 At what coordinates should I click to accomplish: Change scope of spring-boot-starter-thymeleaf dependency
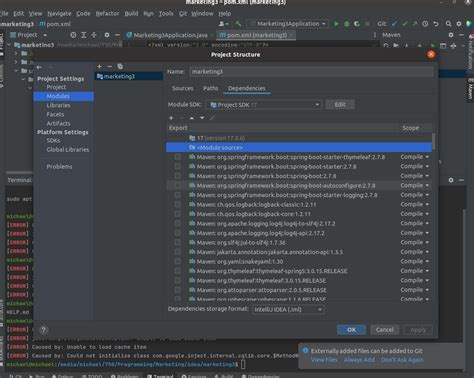[415, 157]
